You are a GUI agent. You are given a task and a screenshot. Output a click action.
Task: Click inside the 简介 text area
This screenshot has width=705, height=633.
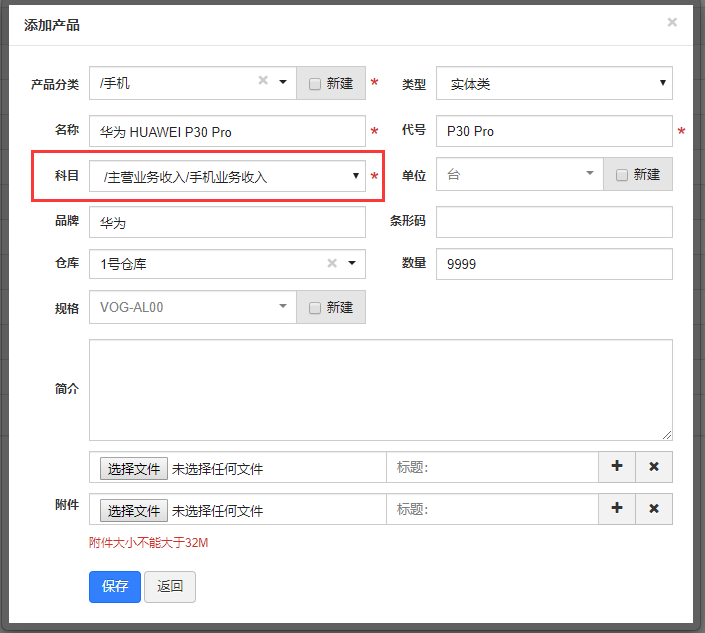coord(380,390)
